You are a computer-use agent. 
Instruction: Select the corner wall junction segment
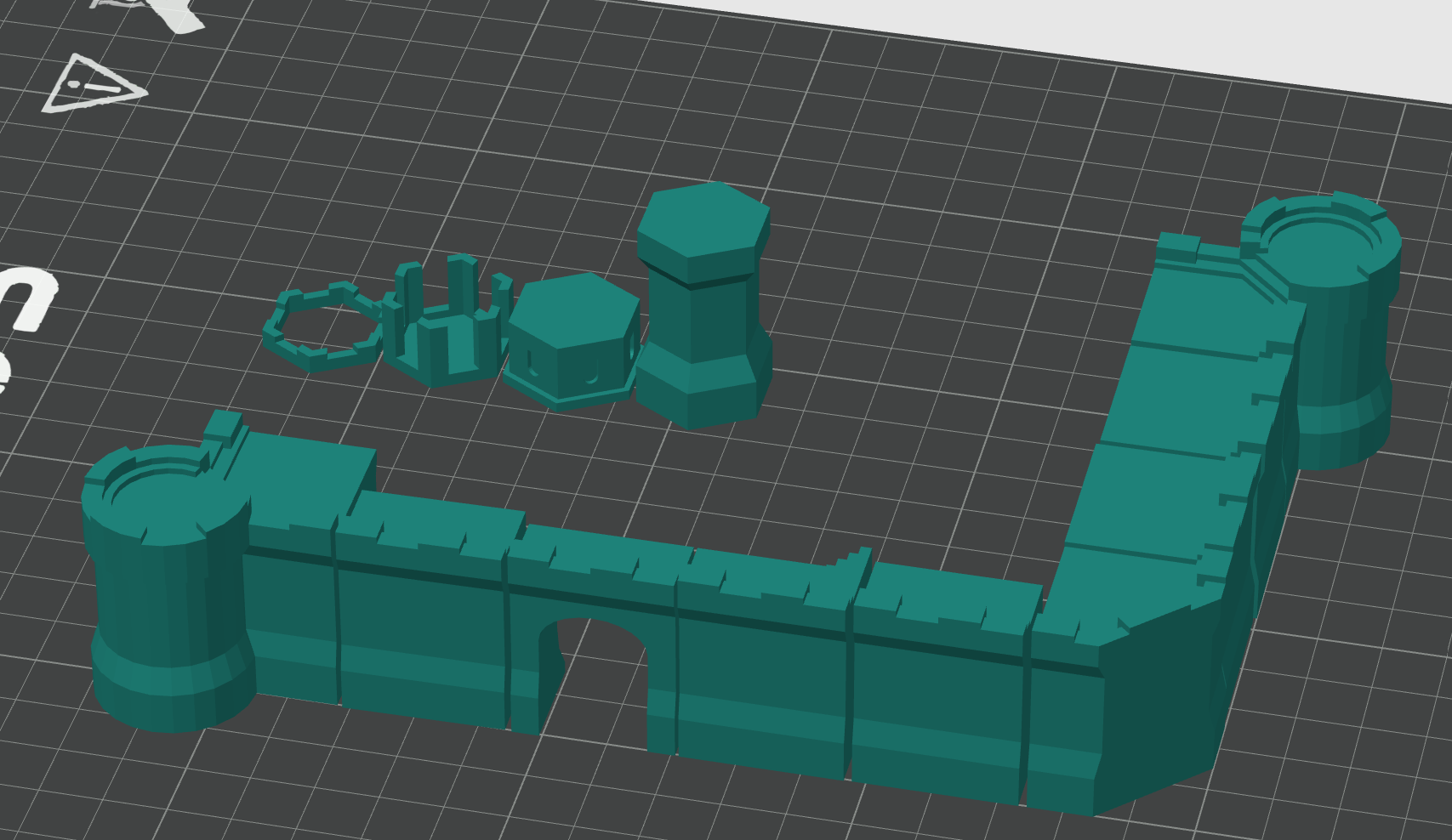click(x=1106, y=680)
